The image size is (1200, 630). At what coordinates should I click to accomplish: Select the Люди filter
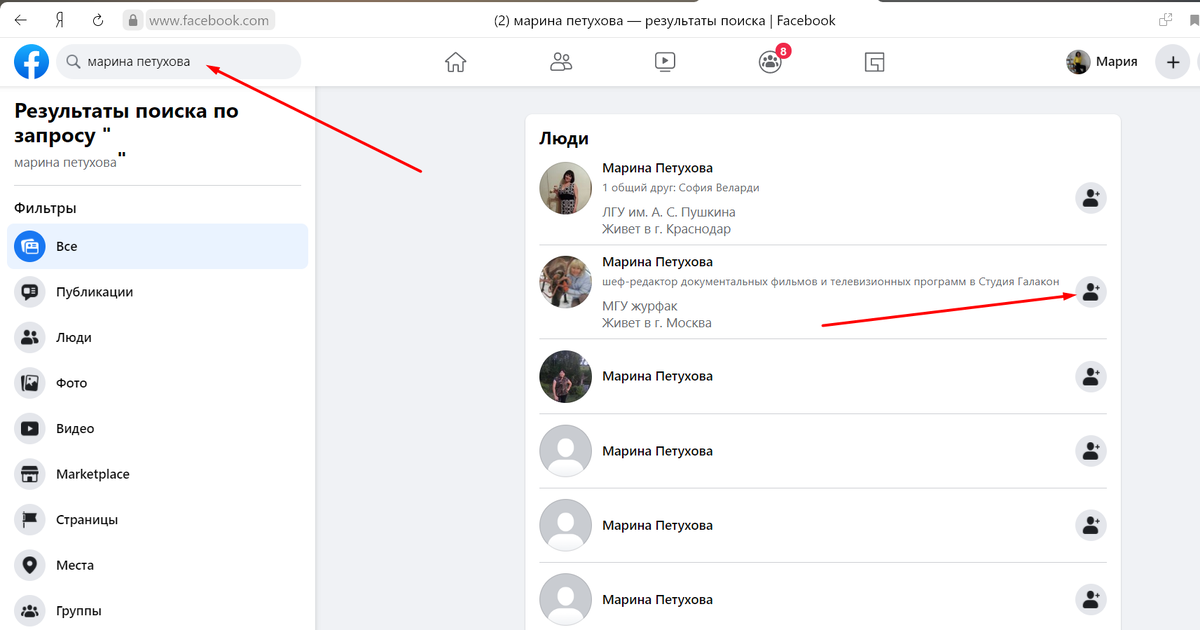click(158, 338)
